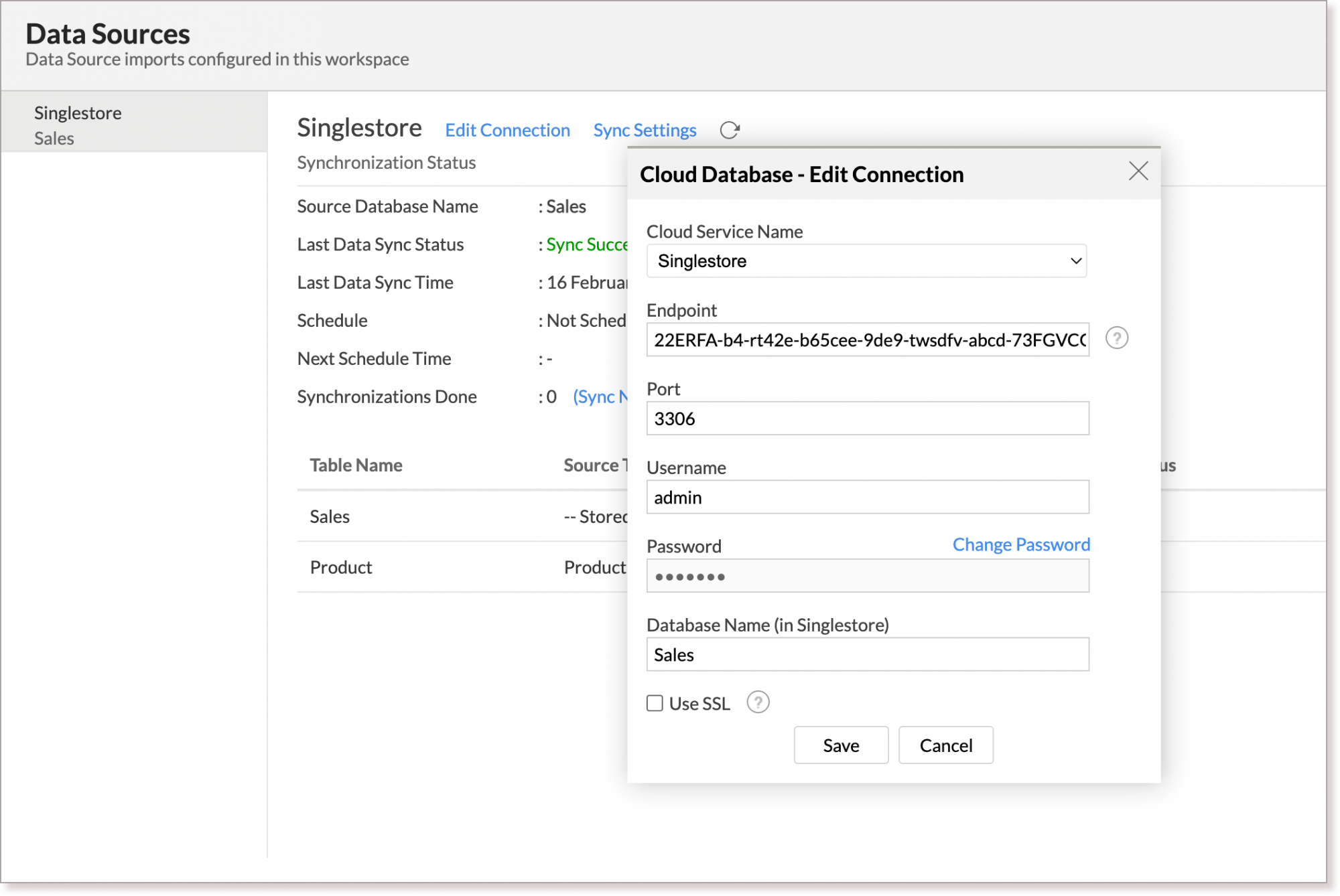Click the Product source table cell
Screen dimensions: 1340x896
click(x=595, y=567)
